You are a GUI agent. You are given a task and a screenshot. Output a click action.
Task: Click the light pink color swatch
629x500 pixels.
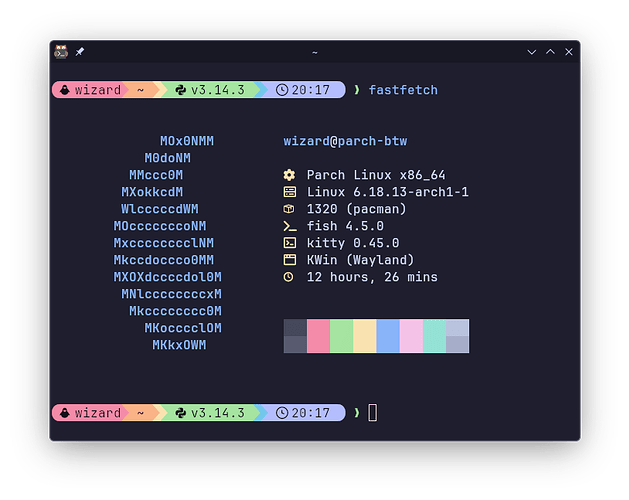[412, 336]
